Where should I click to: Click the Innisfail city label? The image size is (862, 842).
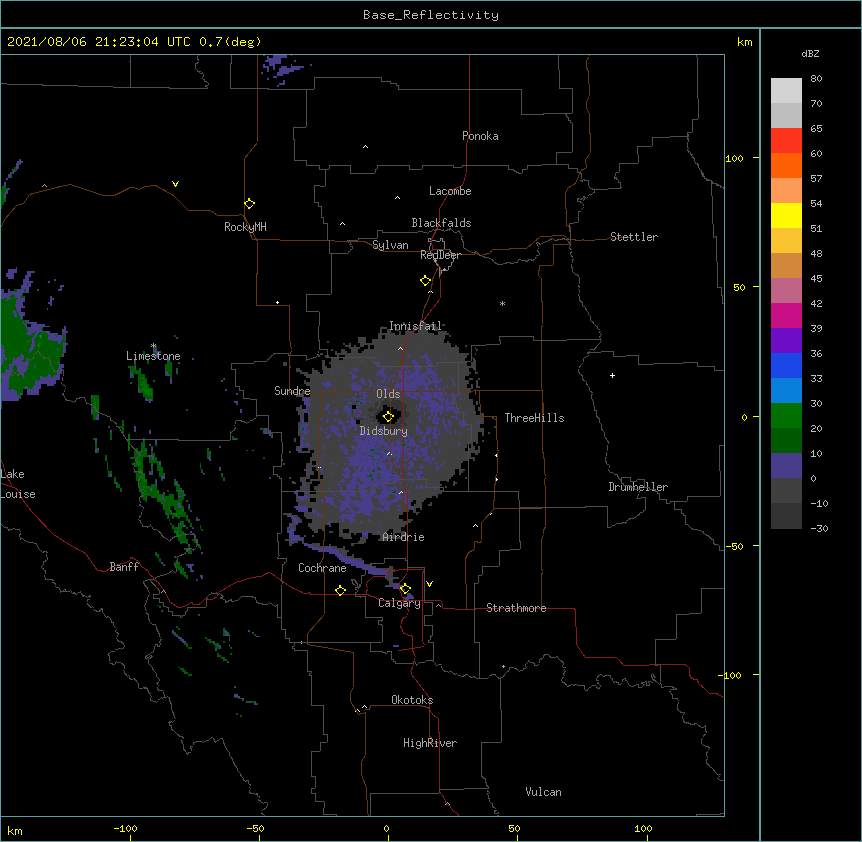415,326
